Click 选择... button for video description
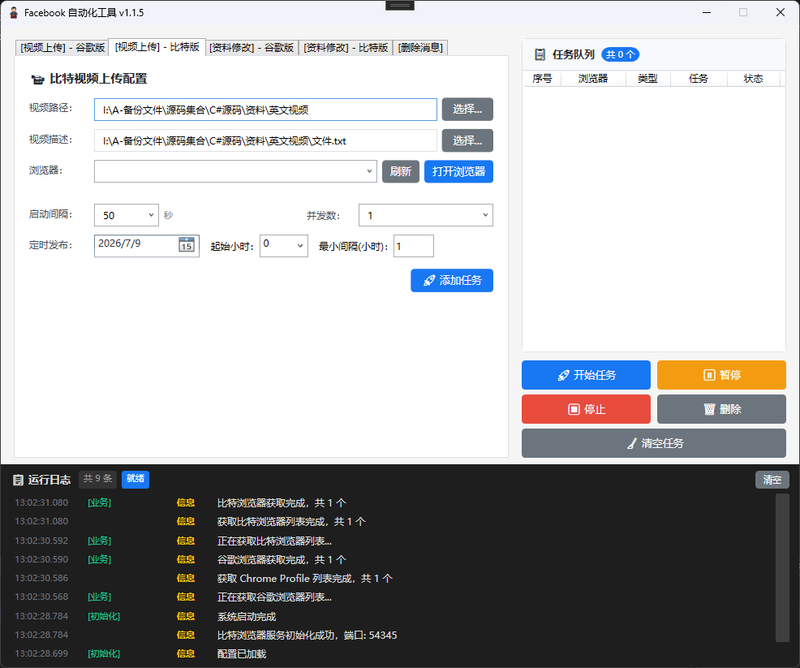The image size is (800, 668). point(467,140)
